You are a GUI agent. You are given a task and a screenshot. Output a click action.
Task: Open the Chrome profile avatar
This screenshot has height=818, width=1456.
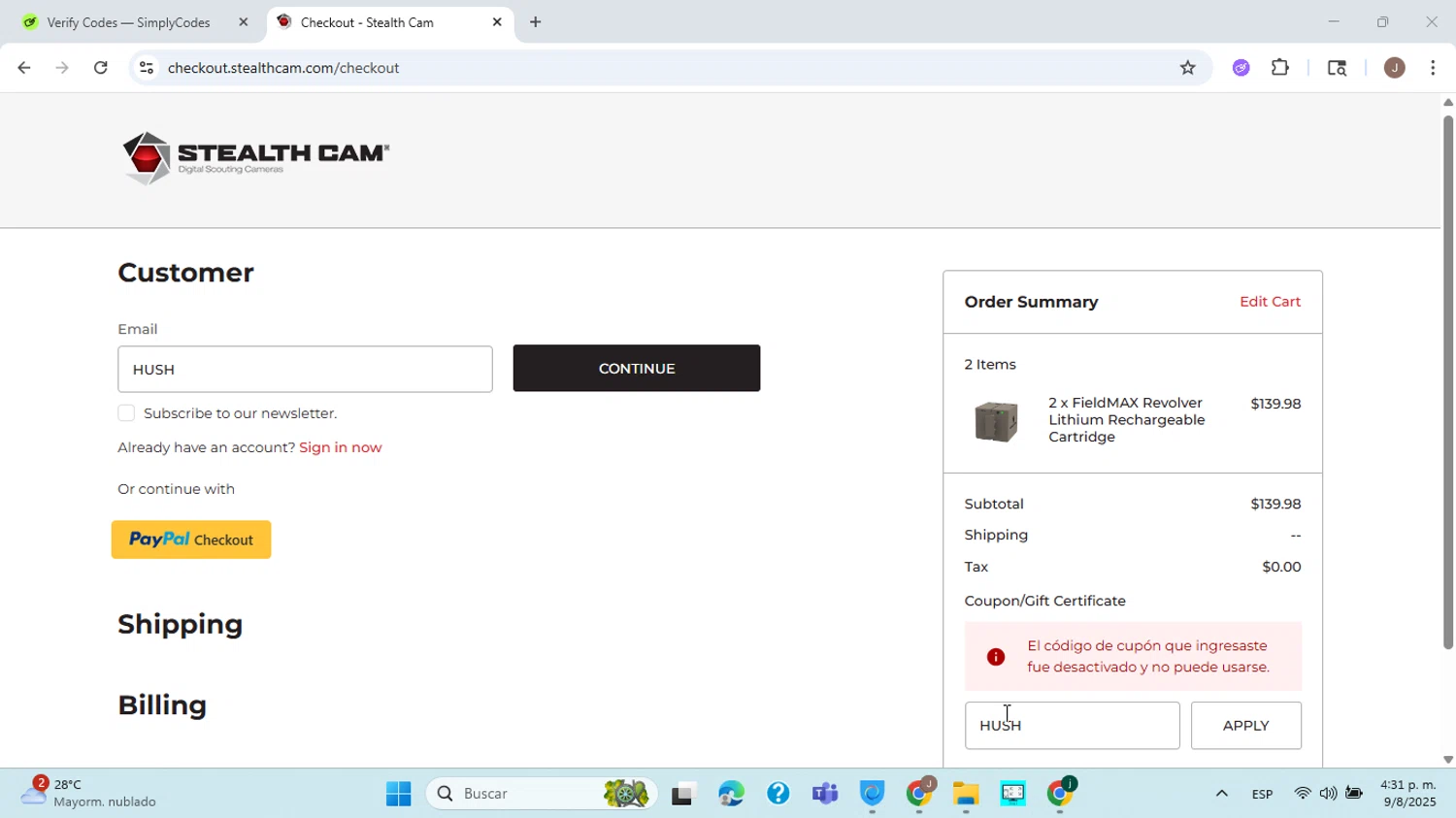[1394, 68]
